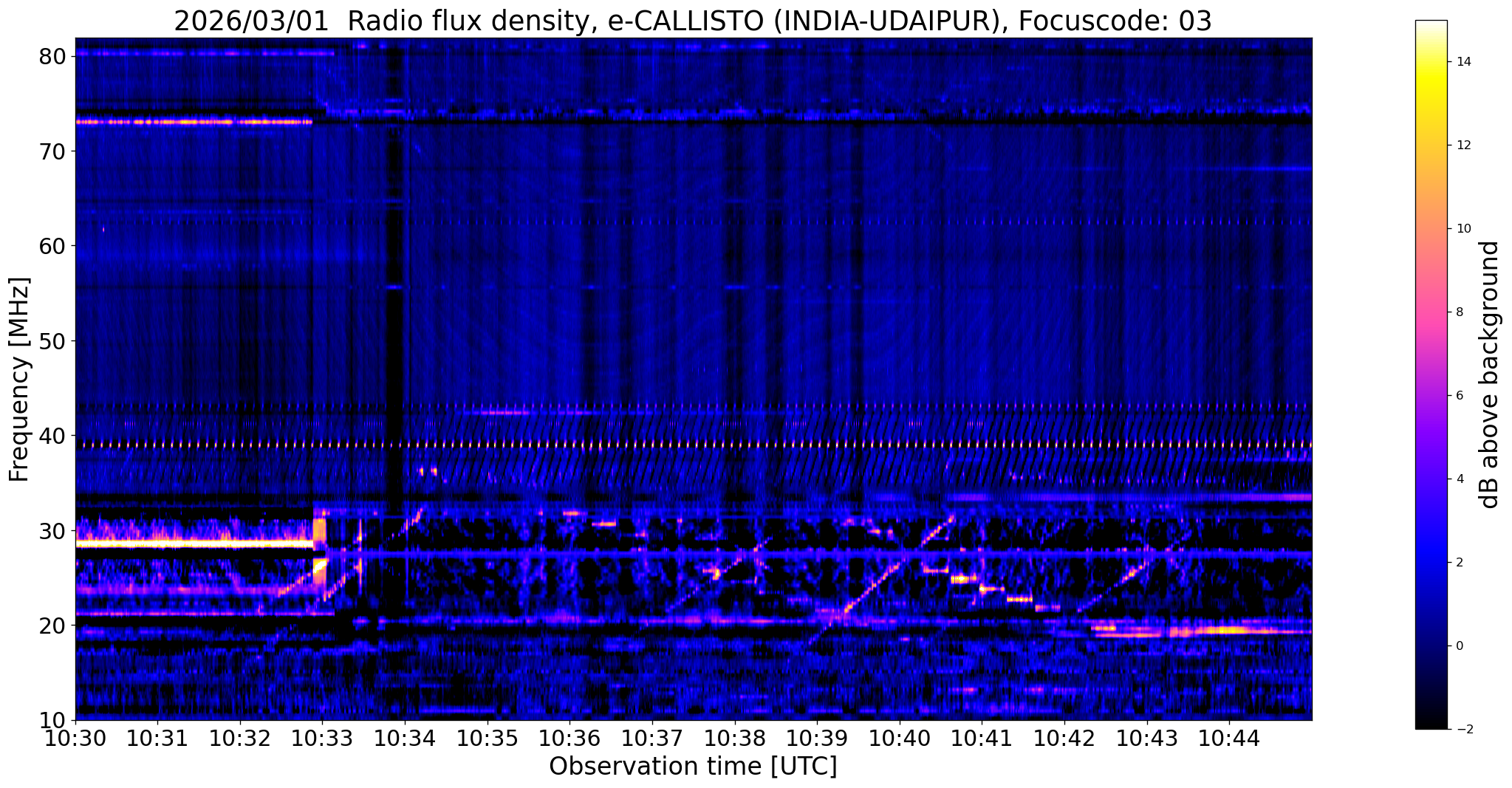Click the bright vertical burst at 10:33 near 30 MHz

(x=320, y=554)
